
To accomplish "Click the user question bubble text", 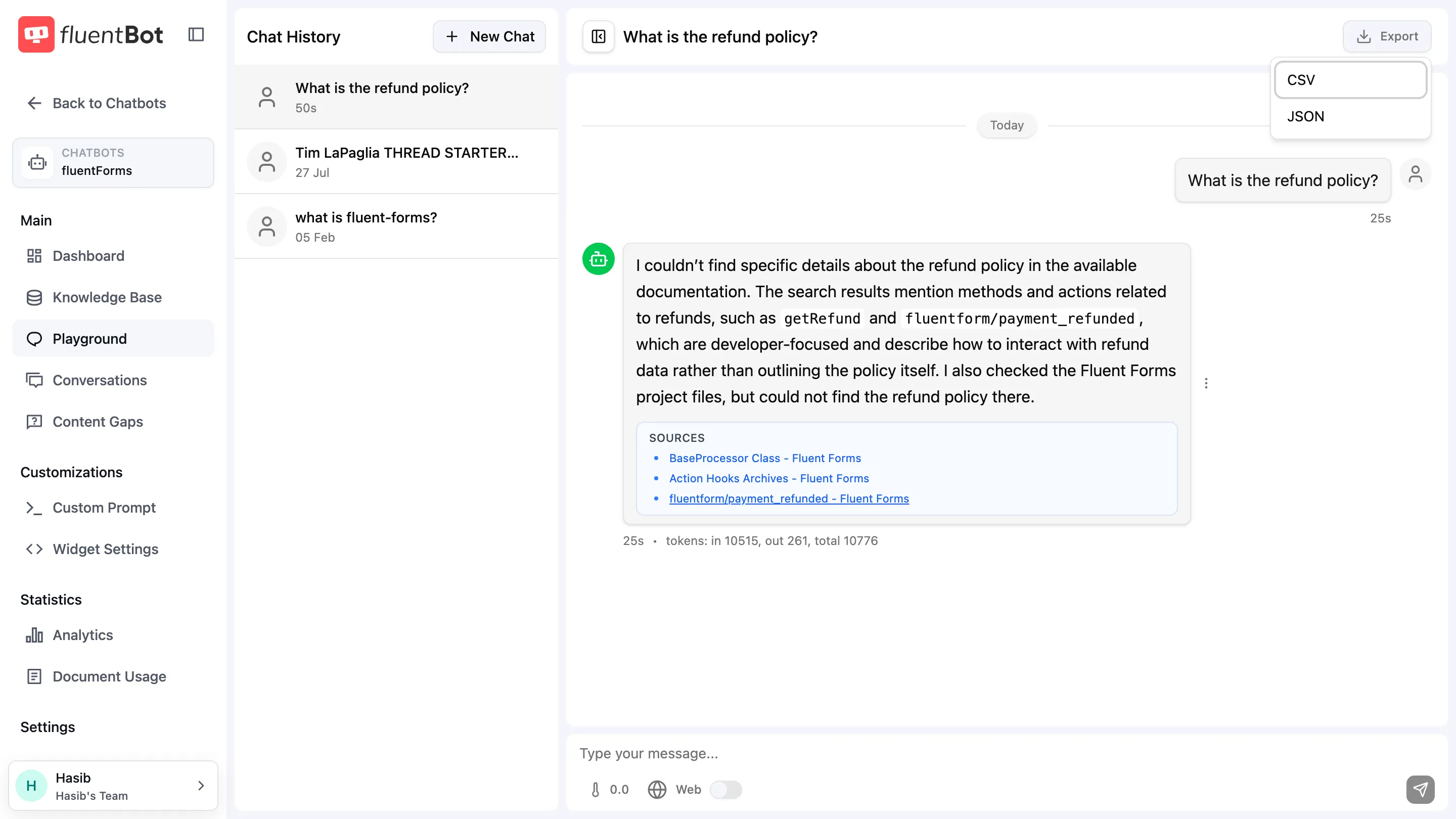I will point(1283,180).
